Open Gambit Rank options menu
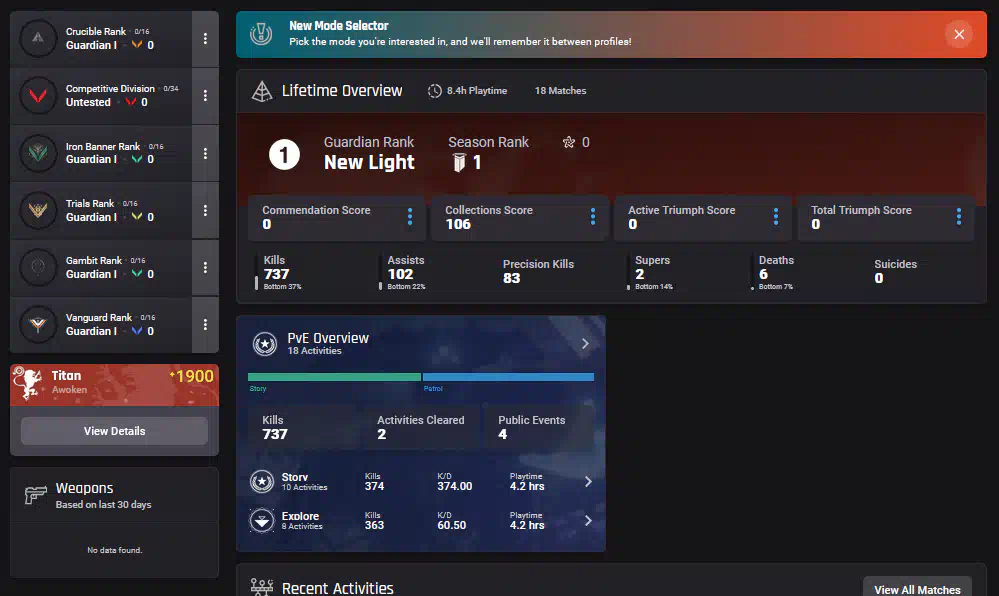Screen dimensions: 999x596 [x=205, y=268]
